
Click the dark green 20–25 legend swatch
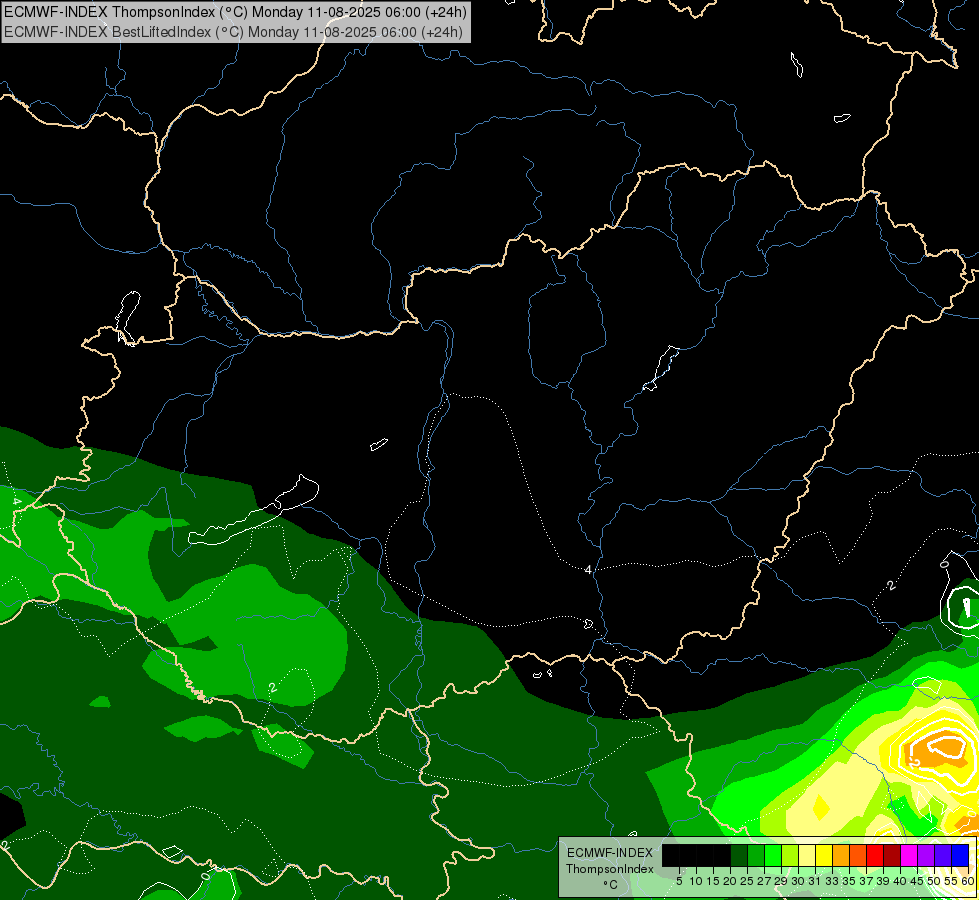[x=739, y=855]
